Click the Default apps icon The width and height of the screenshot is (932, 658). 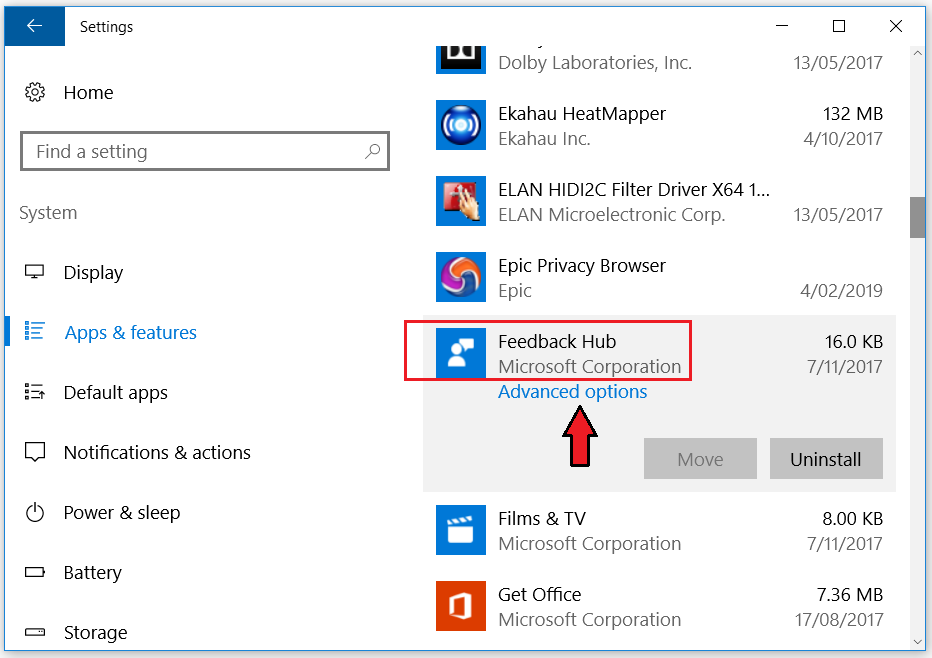coord(34,392)
